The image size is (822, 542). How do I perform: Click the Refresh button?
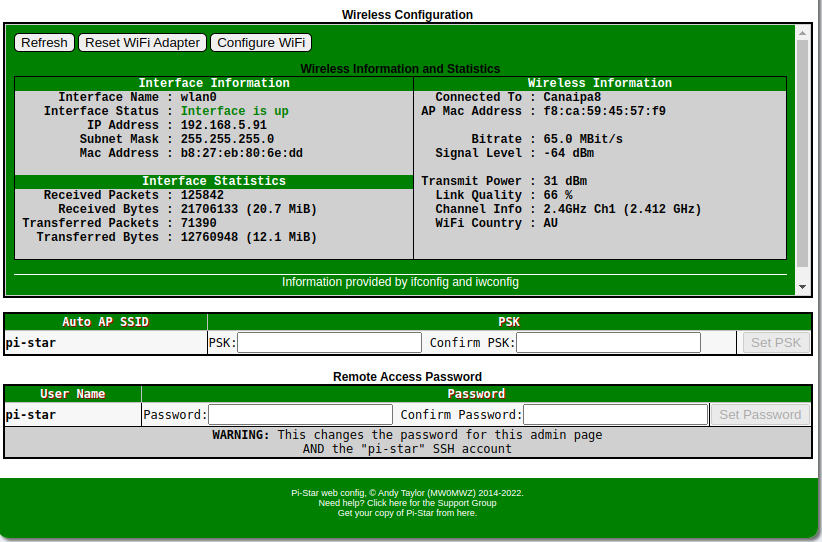[x=44, y=43]
